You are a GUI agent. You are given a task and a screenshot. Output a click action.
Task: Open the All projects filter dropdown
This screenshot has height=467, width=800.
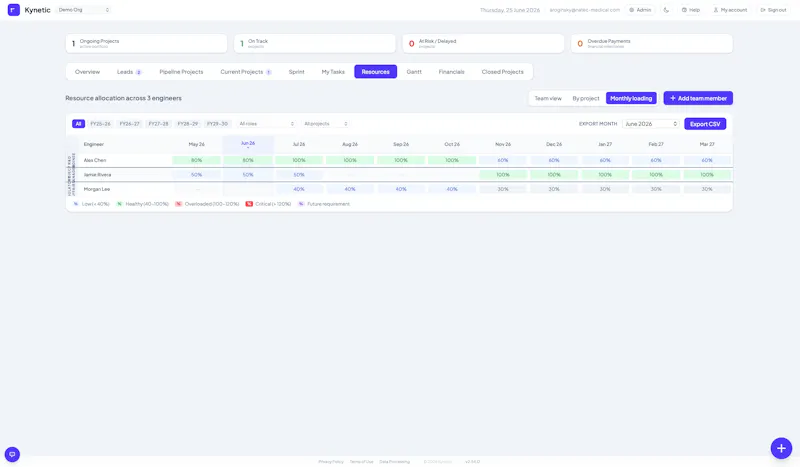[x=326, y=124]
